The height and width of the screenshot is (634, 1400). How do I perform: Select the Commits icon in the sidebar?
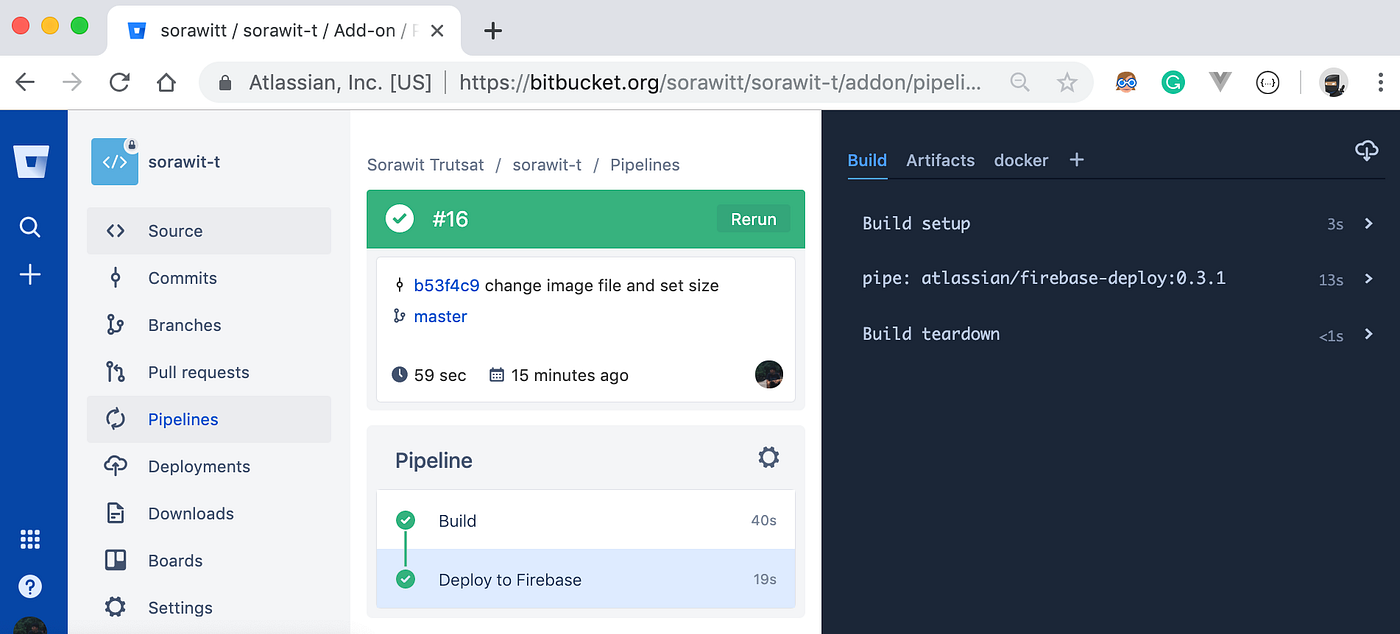[x=115, y=277]
